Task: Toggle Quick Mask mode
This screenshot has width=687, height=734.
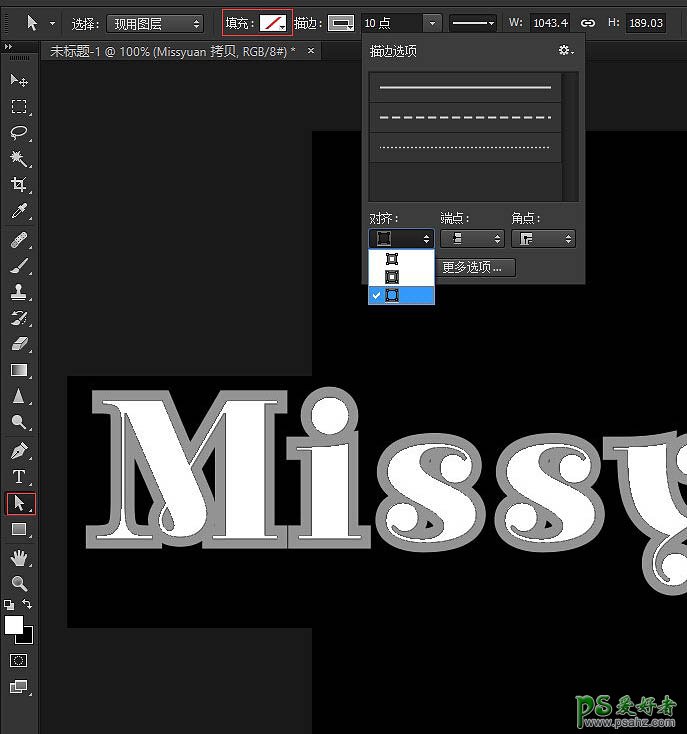Action: pyautogui.click(x=19, y=660)
